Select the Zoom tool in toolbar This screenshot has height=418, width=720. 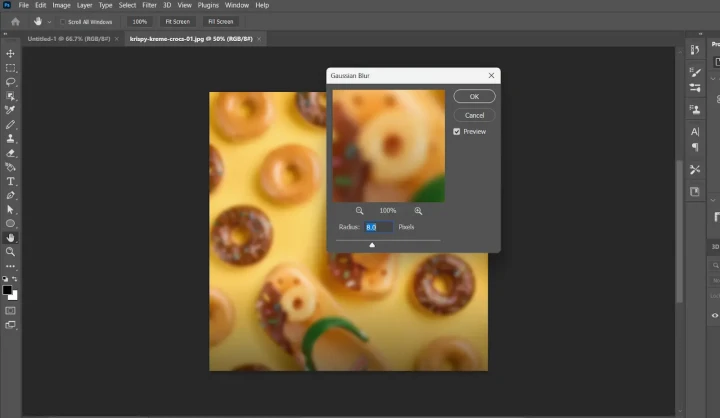[10, 252]
